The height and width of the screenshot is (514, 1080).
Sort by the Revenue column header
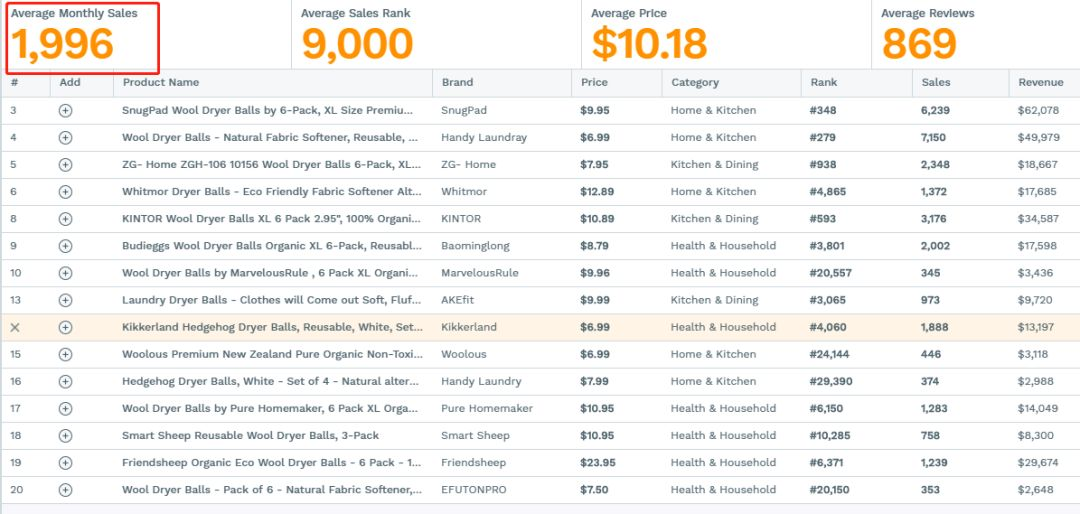1041,82
